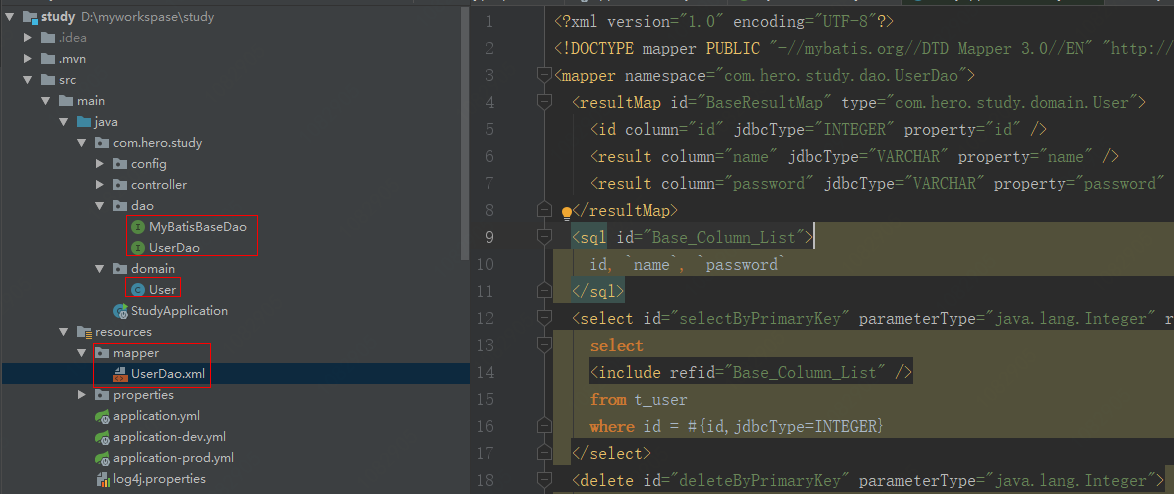Open log4j.properties from the tree

coord(159,479)
